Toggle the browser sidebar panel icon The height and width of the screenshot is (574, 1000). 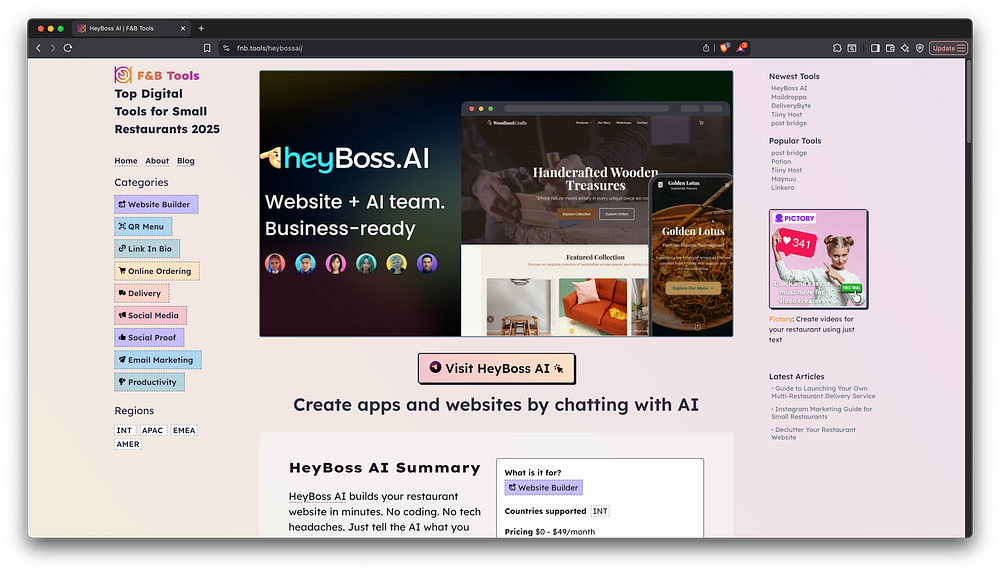click(x=875, y=48)
